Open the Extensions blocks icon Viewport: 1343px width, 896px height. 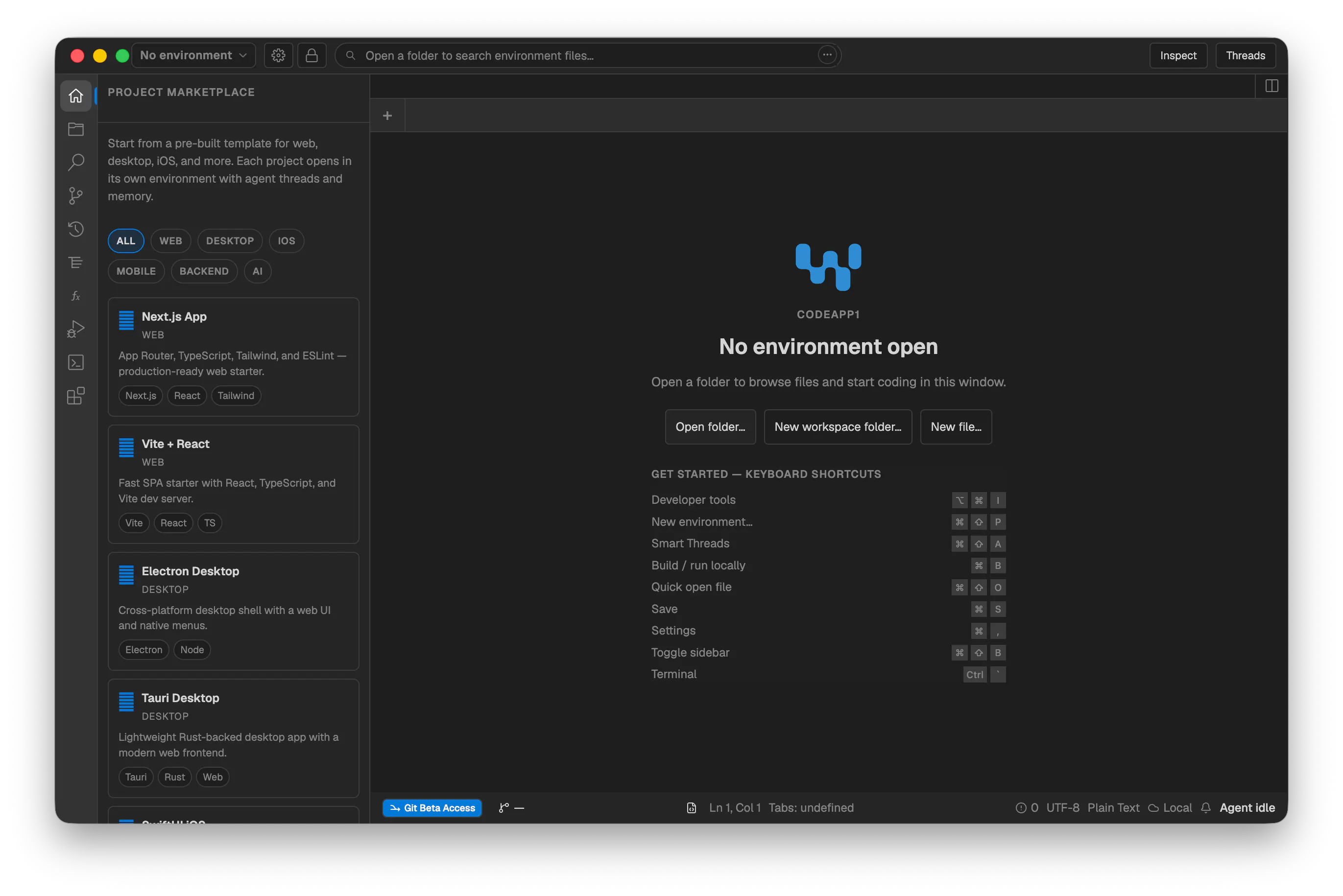pyautogui.click(x=75, y=396)
